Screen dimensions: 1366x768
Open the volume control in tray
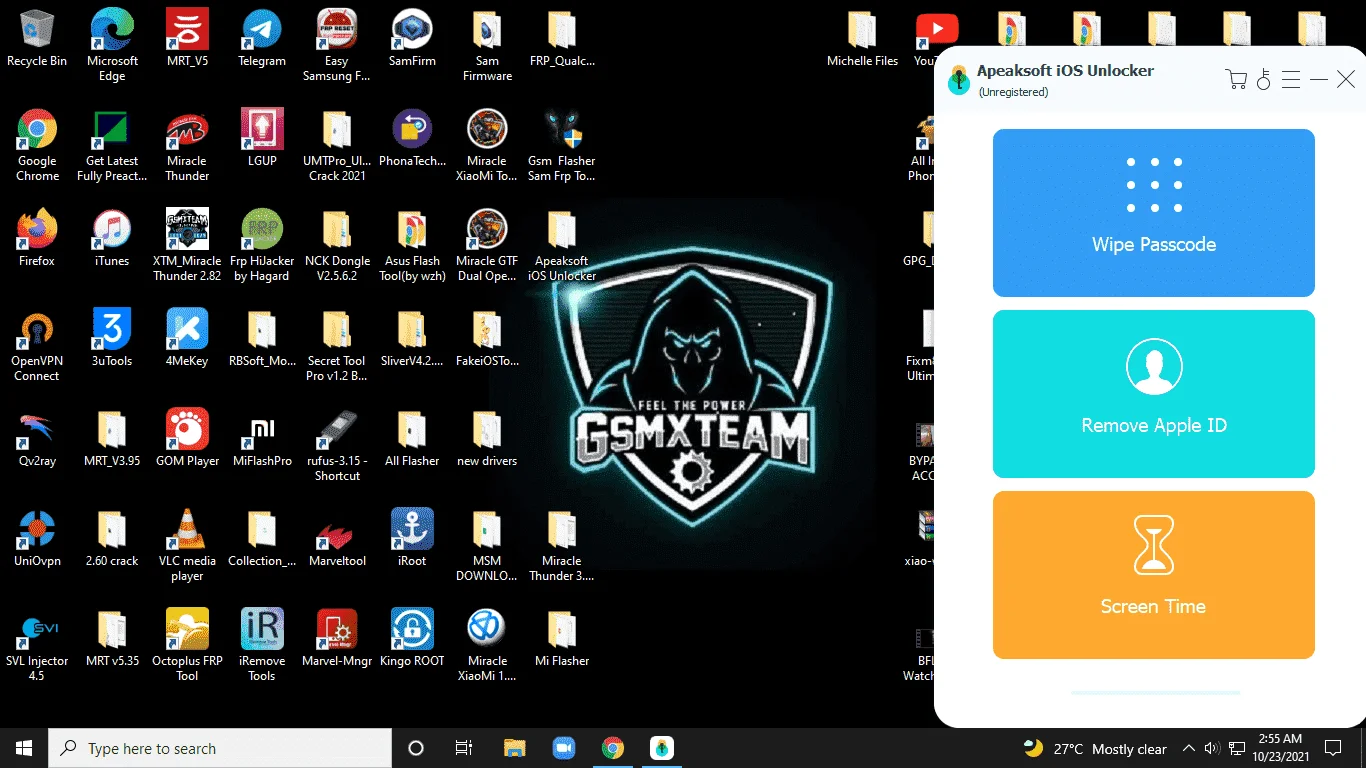coord(1212,748)
